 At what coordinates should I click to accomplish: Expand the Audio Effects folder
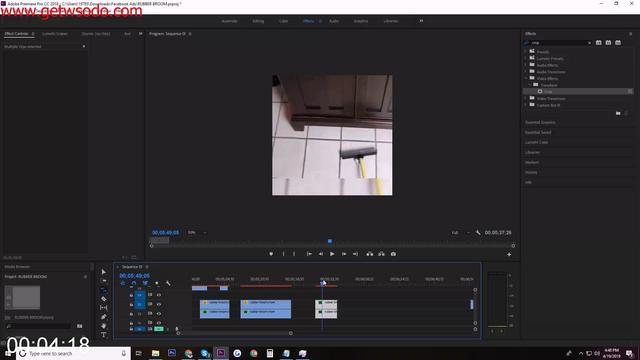pos(526,65)
